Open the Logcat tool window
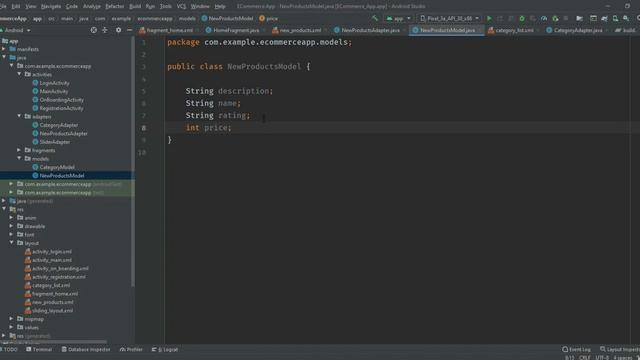 165,349
